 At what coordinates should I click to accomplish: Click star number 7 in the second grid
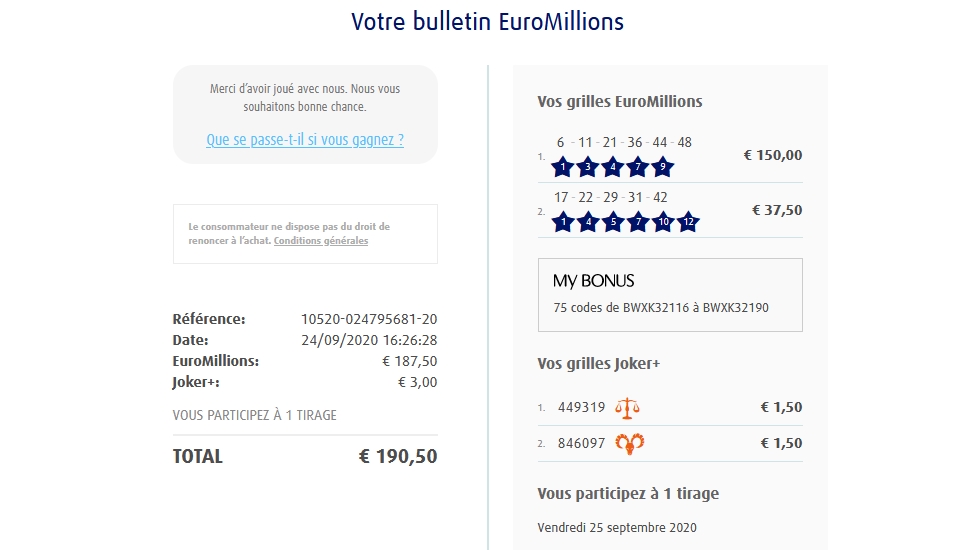pos(638,222)
